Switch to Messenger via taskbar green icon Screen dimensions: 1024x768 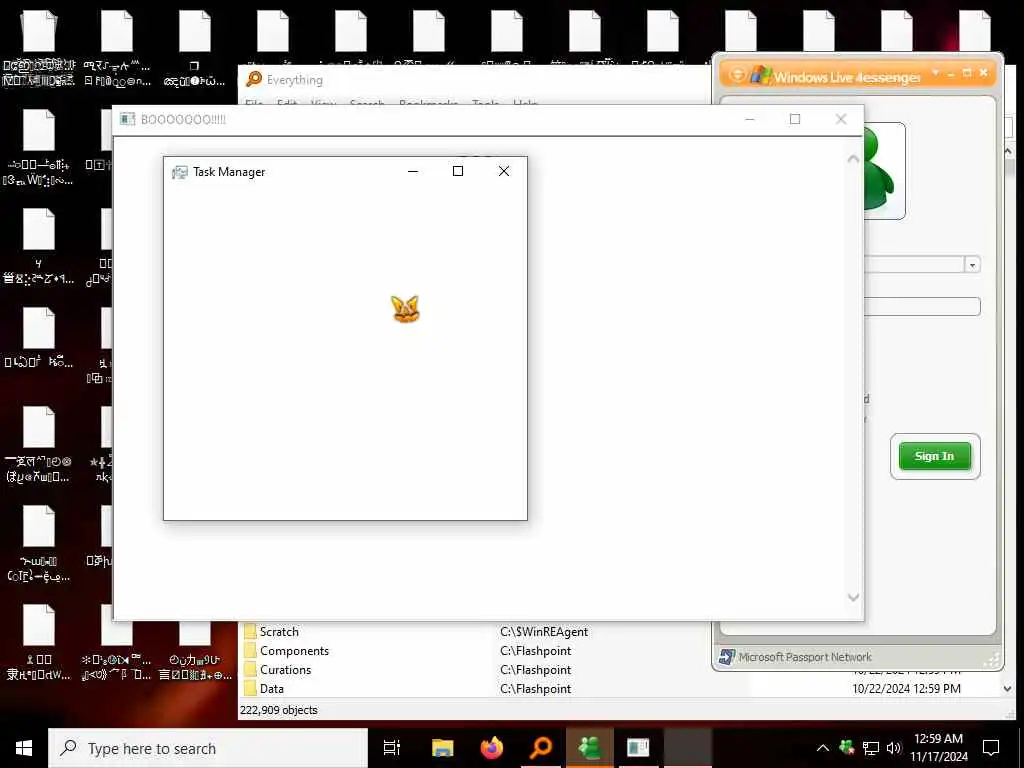(x=590, y=748)
